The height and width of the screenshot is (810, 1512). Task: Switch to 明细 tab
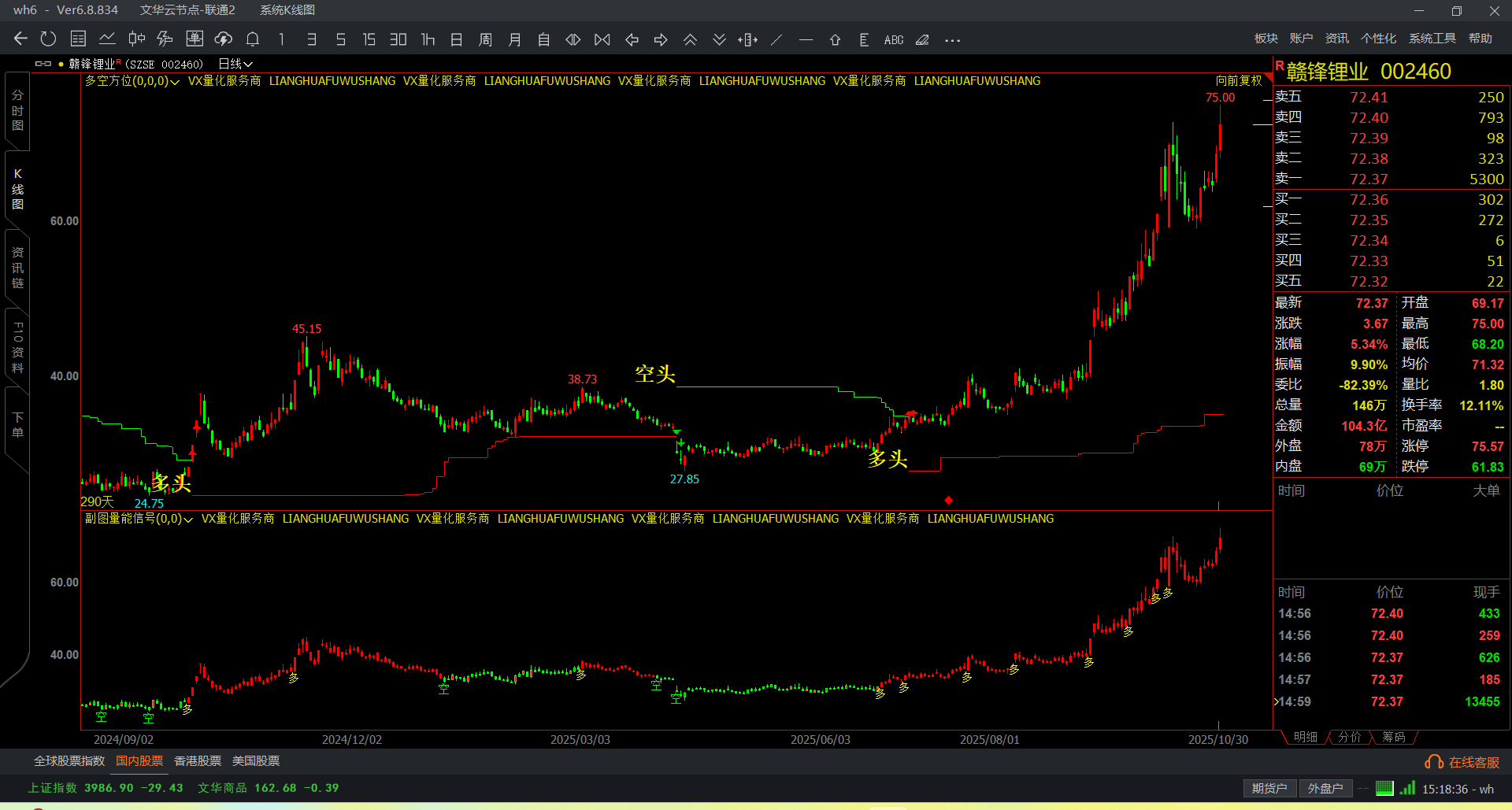[1306, 737]
